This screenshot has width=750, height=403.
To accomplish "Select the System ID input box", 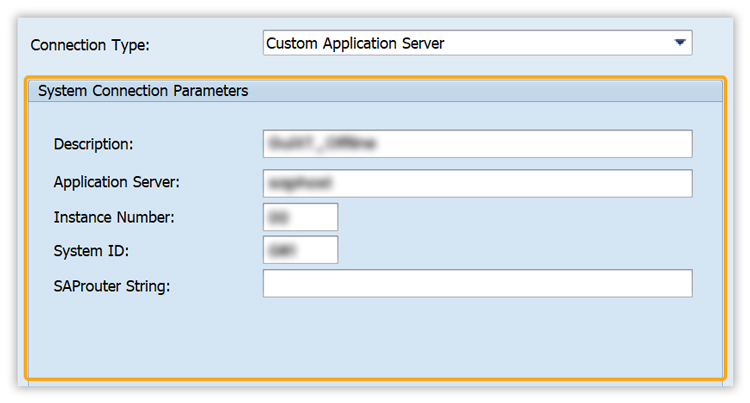I will click(300, 250).
